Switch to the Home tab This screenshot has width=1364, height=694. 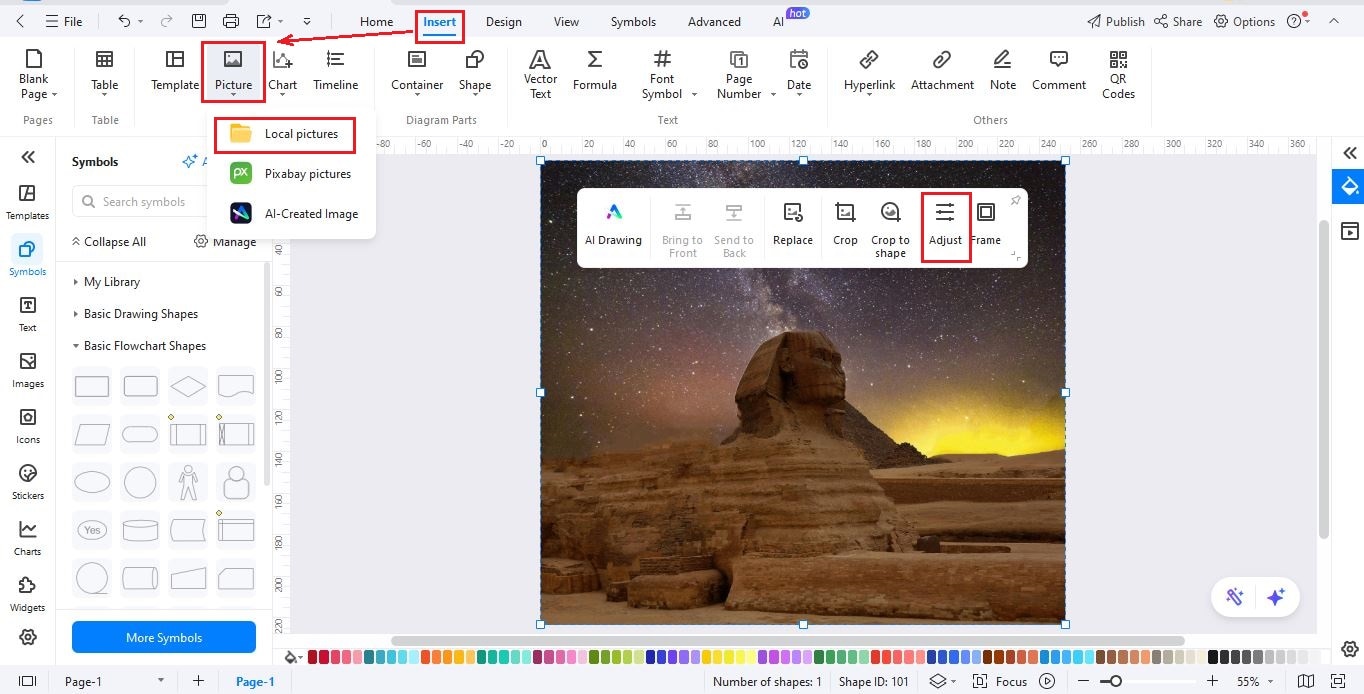[x=376, y=21]
